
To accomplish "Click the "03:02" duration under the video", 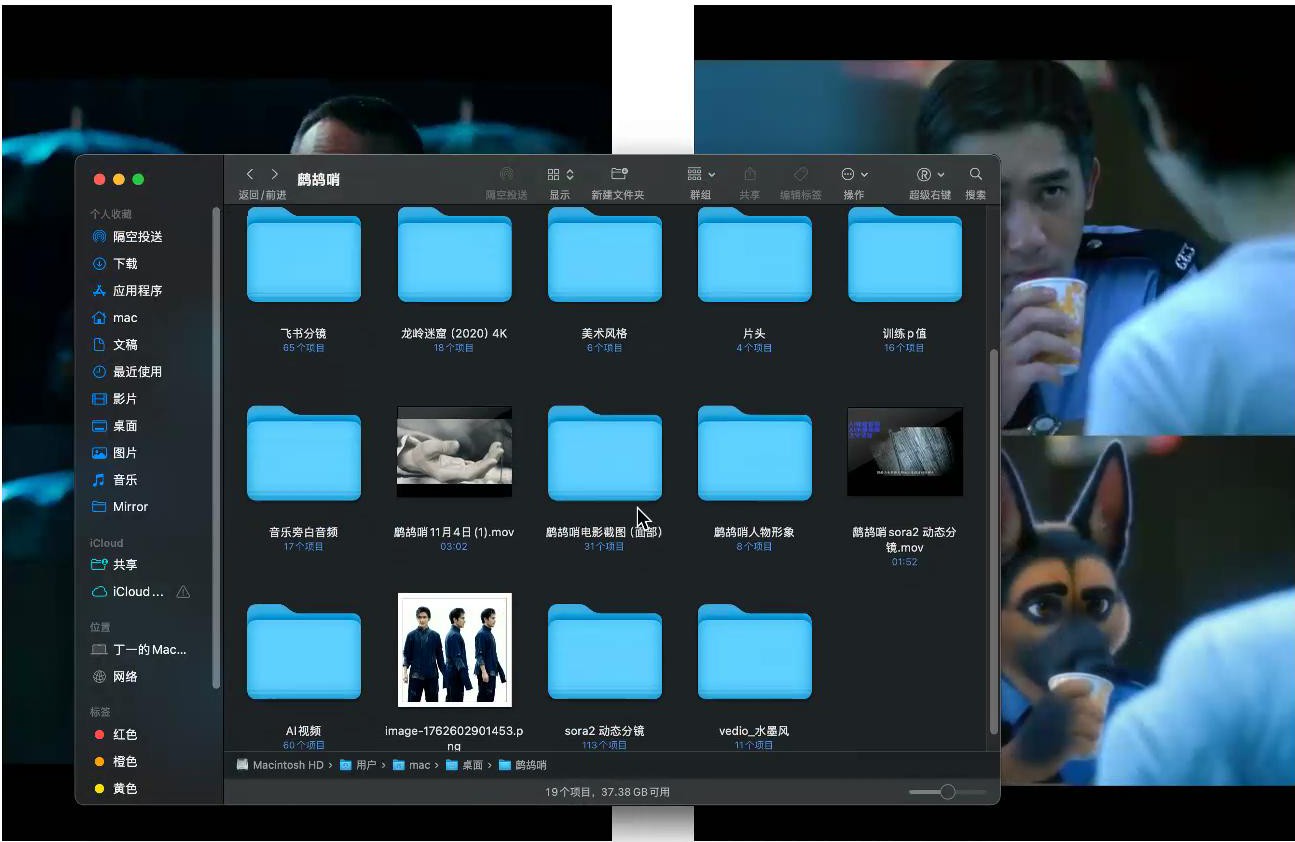I will tap(454, 547).
